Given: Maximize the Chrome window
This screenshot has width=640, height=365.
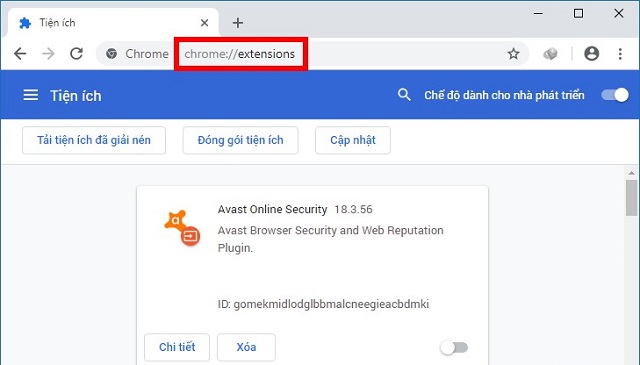Looking at the screenshot, I should (578, 13).
